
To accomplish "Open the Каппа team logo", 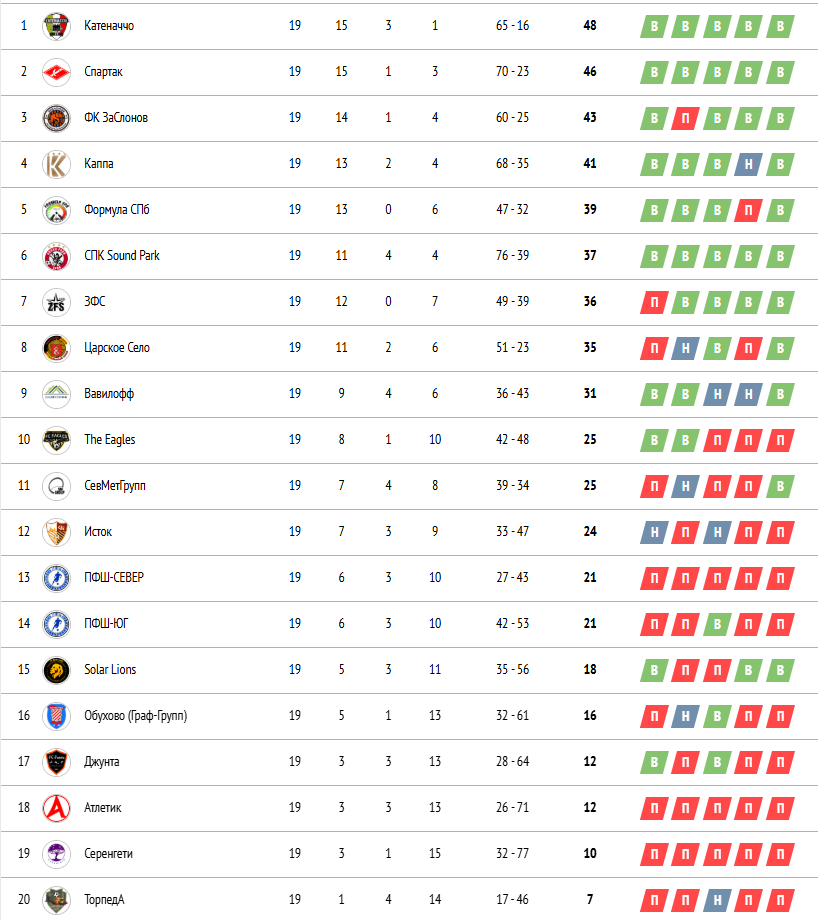I will click(x=56, y=164).
